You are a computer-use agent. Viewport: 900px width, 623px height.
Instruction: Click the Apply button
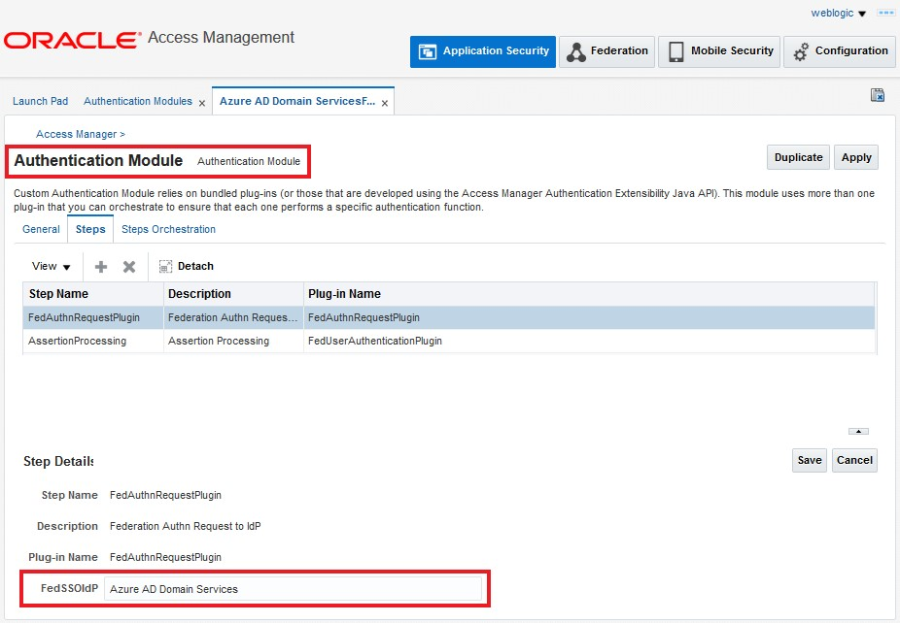[856, 158]
